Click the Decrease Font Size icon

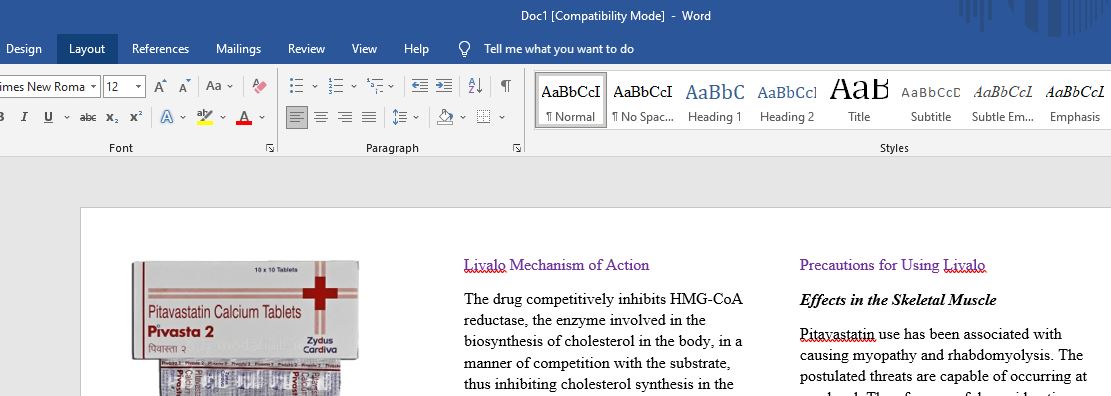184,86
